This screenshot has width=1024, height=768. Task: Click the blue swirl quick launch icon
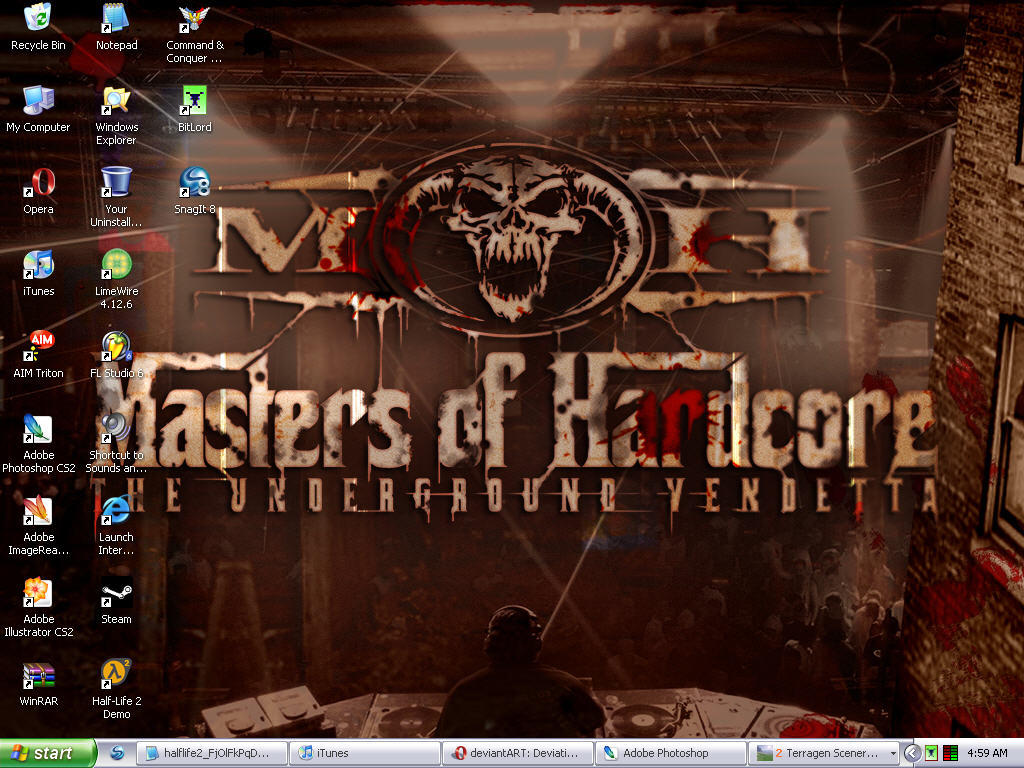[117, 753]
